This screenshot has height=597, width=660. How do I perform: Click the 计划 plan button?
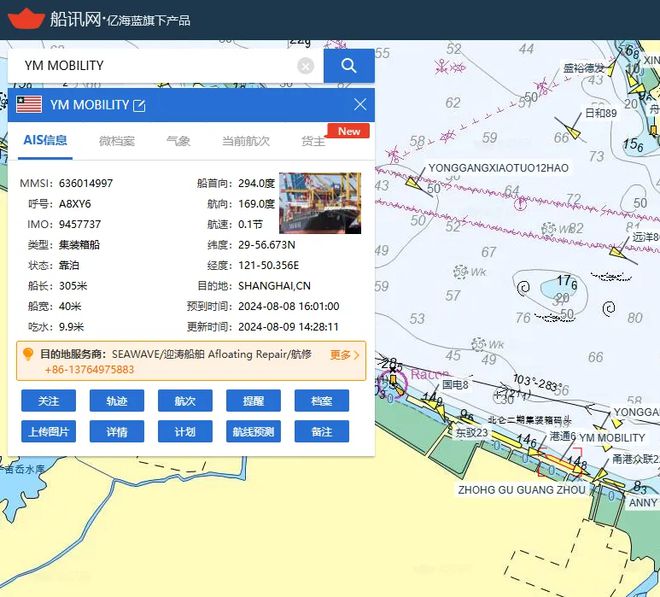(x=185, y=432)
